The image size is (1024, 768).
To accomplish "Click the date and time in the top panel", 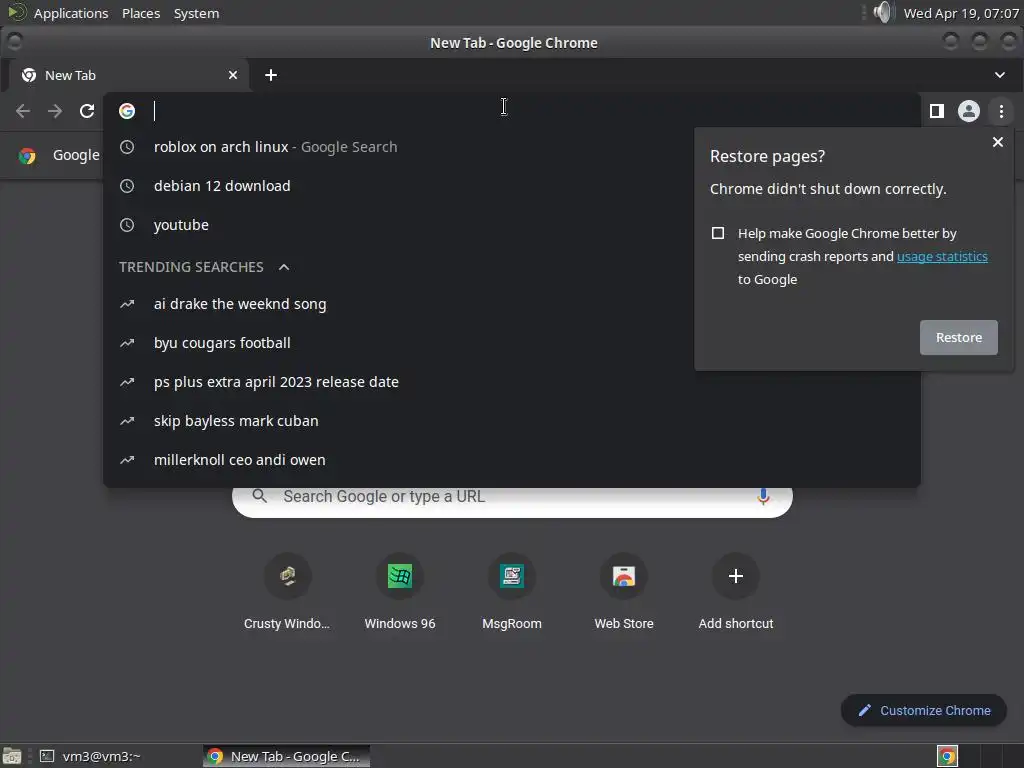I will click(x=961, y=13).
